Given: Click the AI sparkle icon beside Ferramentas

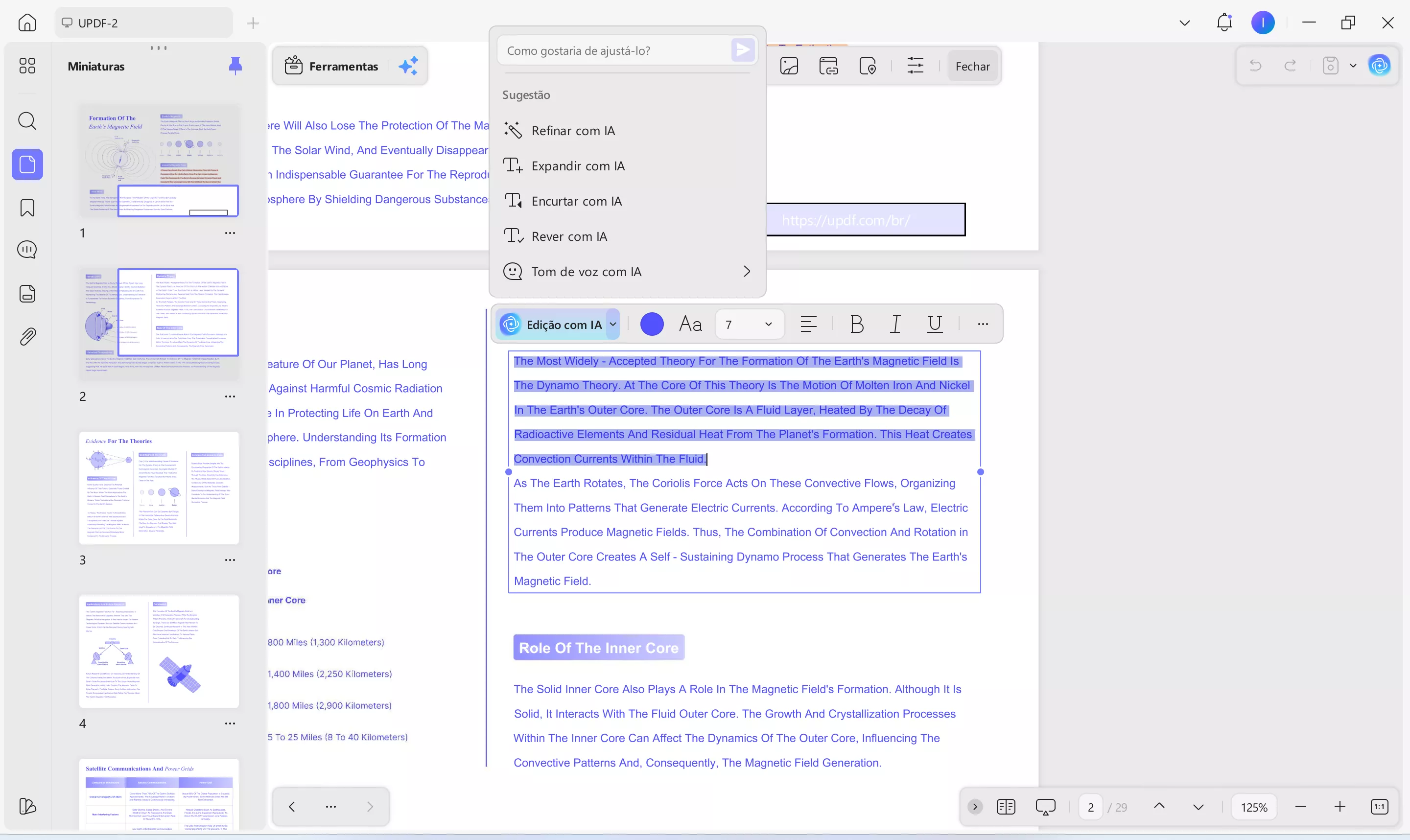Looking at the screenshot, I should click(408, 66).
